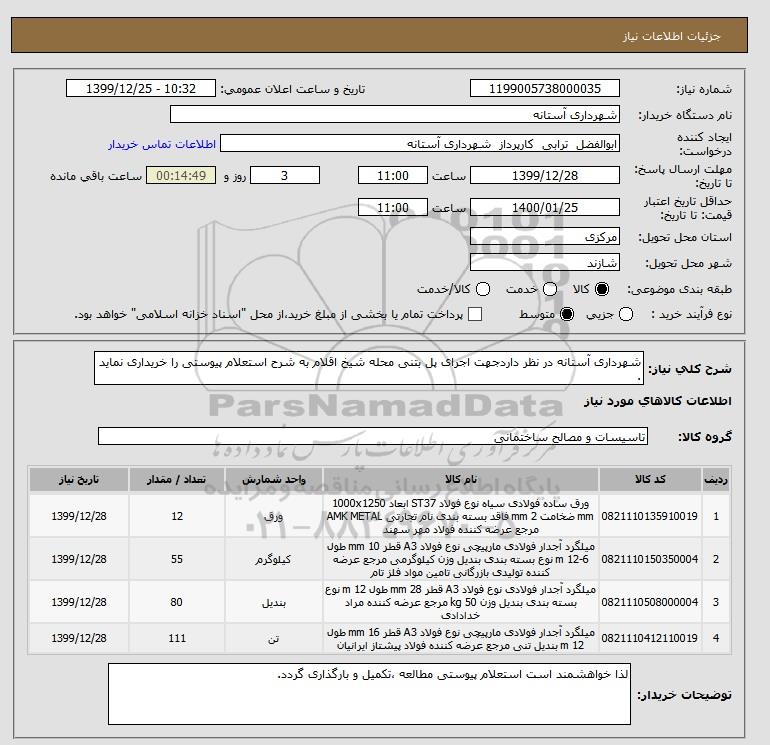The image size is (770, 745).
Task: Click price validity date 1400/01/25
Action: (545, 207)
